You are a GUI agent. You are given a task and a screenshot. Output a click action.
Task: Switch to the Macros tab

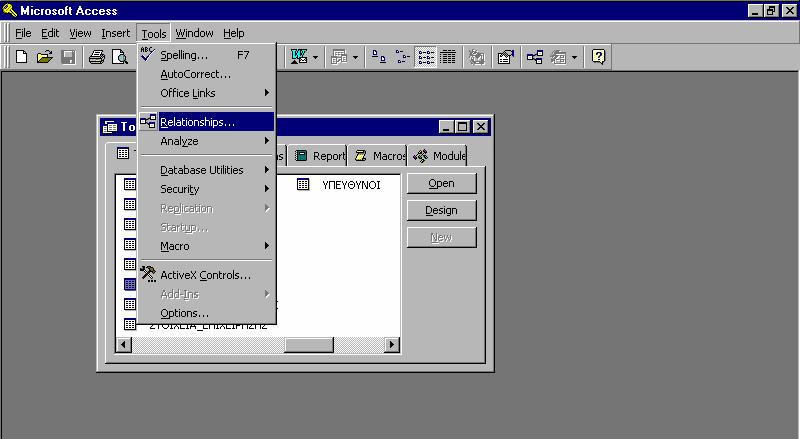point(378,156)
